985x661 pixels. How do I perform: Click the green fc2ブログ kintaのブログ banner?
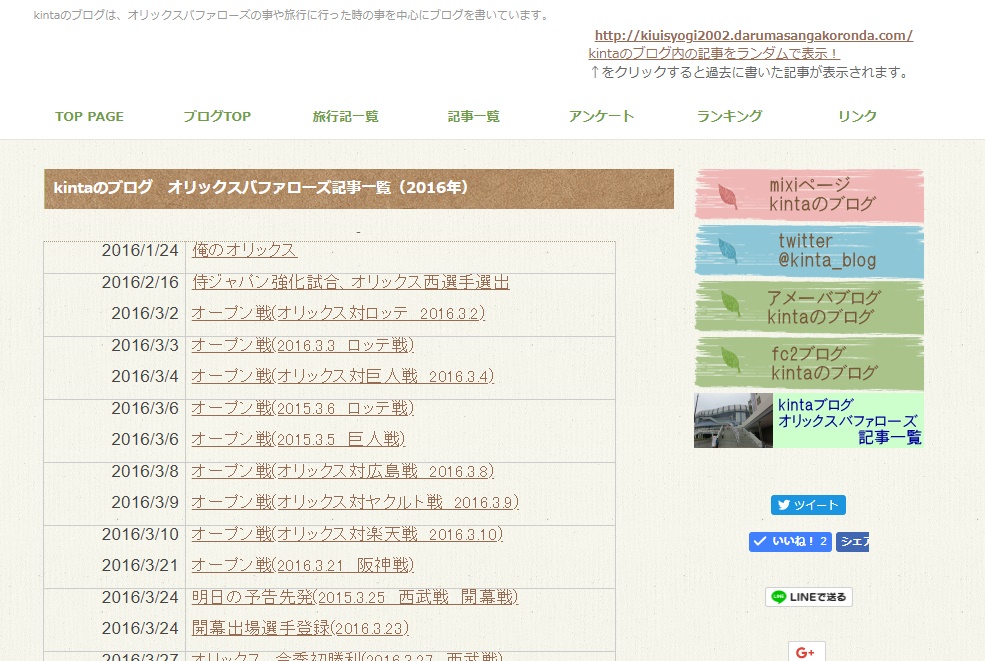[809, 363]
